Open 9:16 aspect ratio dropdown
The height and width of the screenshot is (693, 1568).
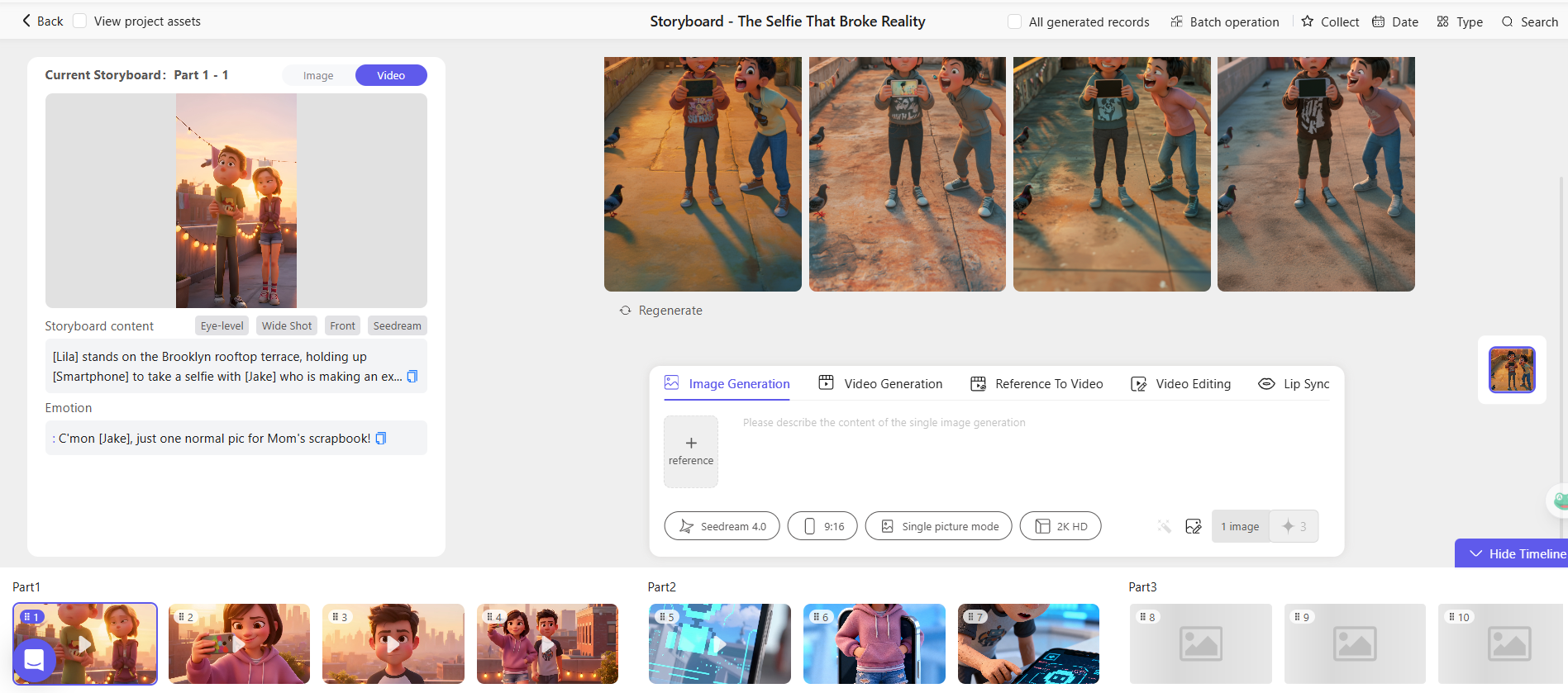click(x=822, y=526)
